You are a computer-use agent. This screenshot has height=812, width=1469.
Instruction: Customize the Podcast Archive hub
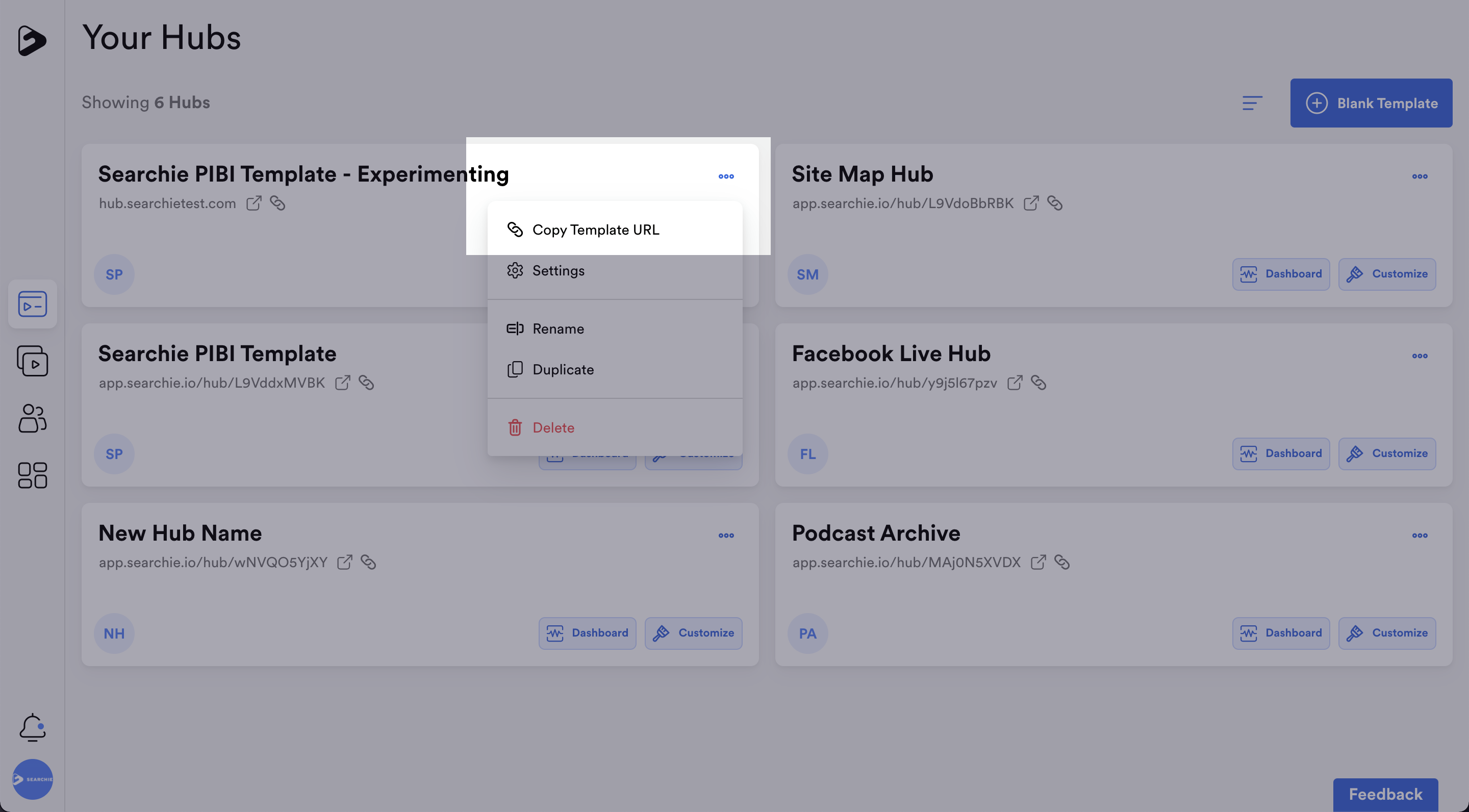pyautogui.click(x=1387, y=633)
